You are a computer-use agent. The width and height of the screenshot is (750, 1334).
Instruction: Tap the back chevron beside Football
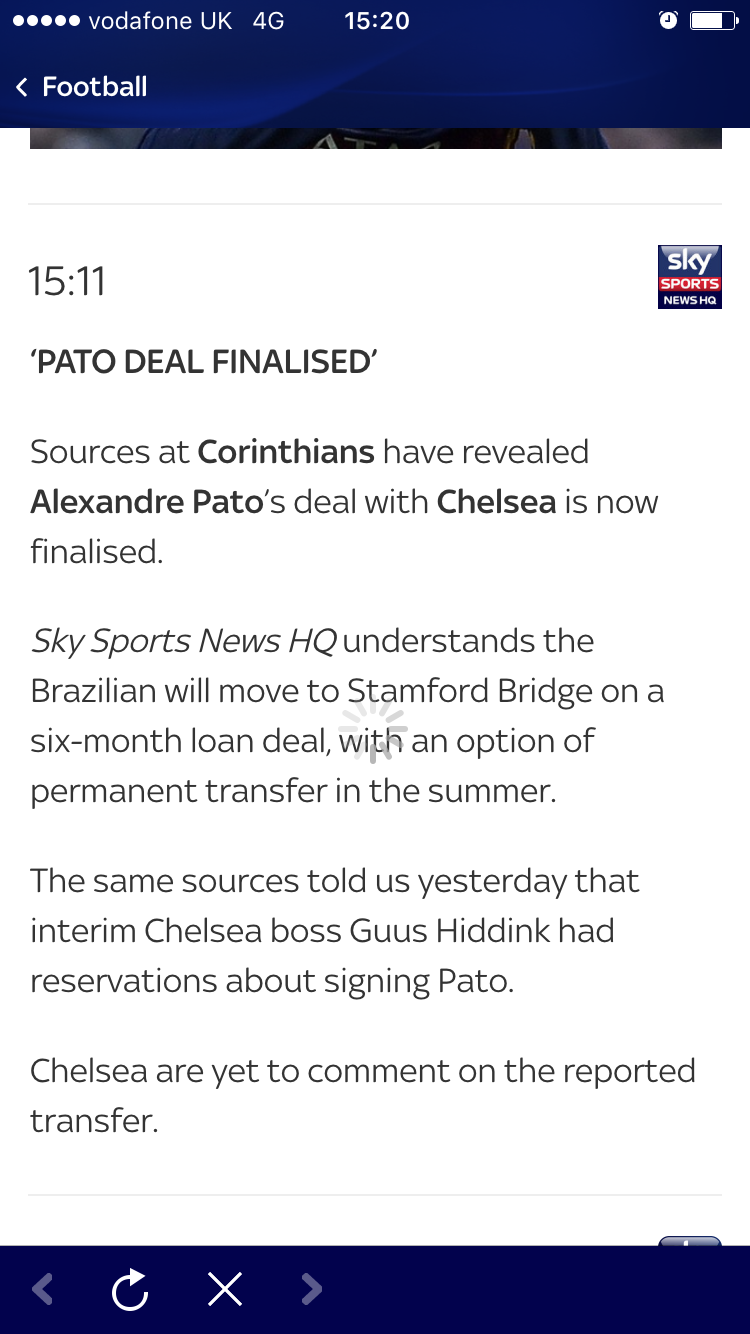tap(22, 87)
